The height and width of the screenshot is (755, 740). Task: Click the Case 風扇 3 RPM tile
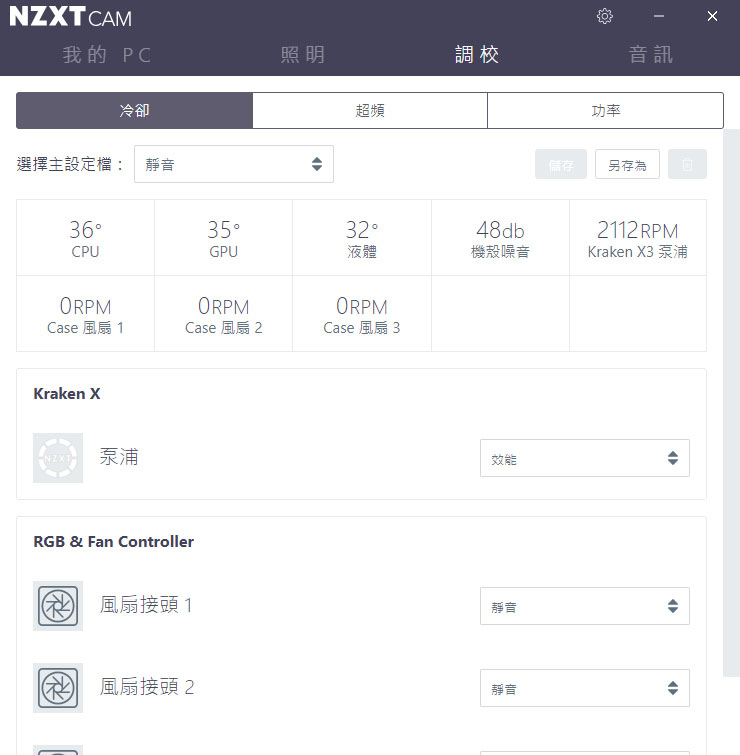point(362,314)
